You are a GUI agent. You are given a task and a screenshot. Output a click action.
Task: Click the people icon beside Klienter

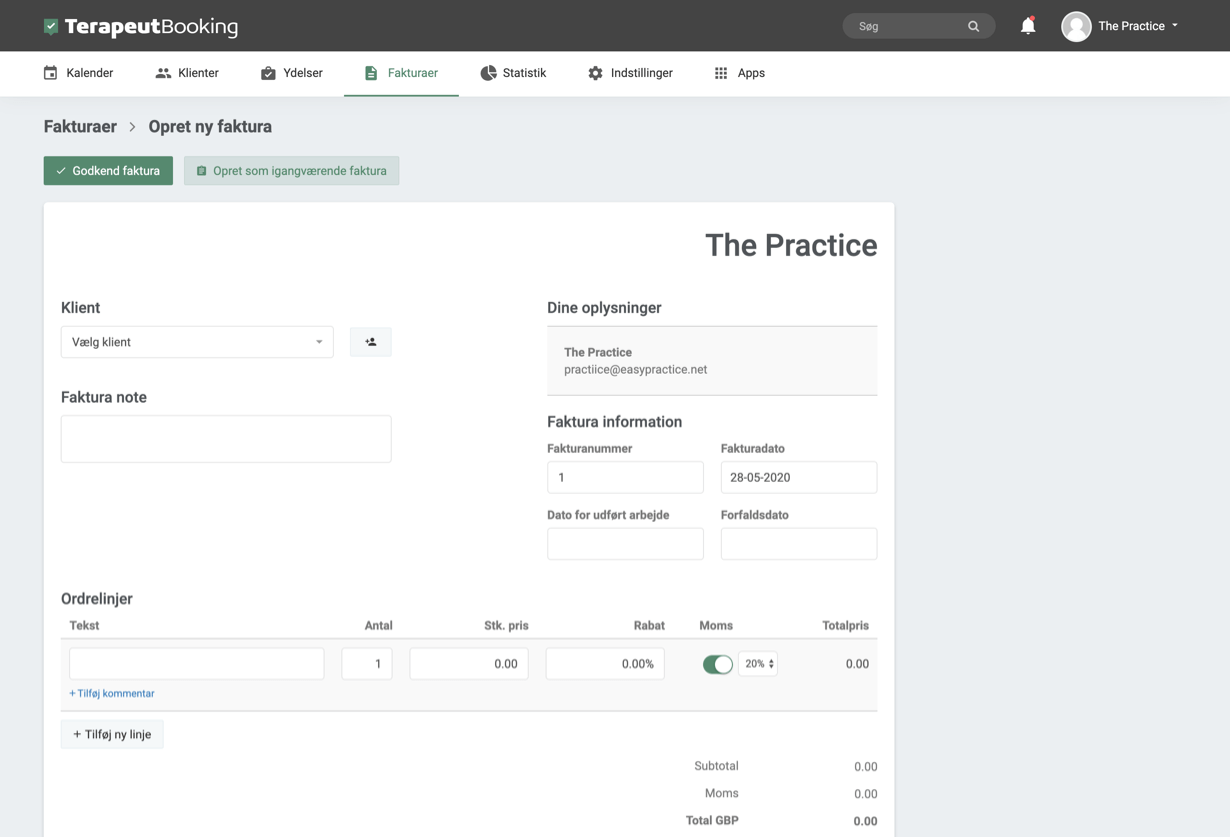[x=163, y=73]
